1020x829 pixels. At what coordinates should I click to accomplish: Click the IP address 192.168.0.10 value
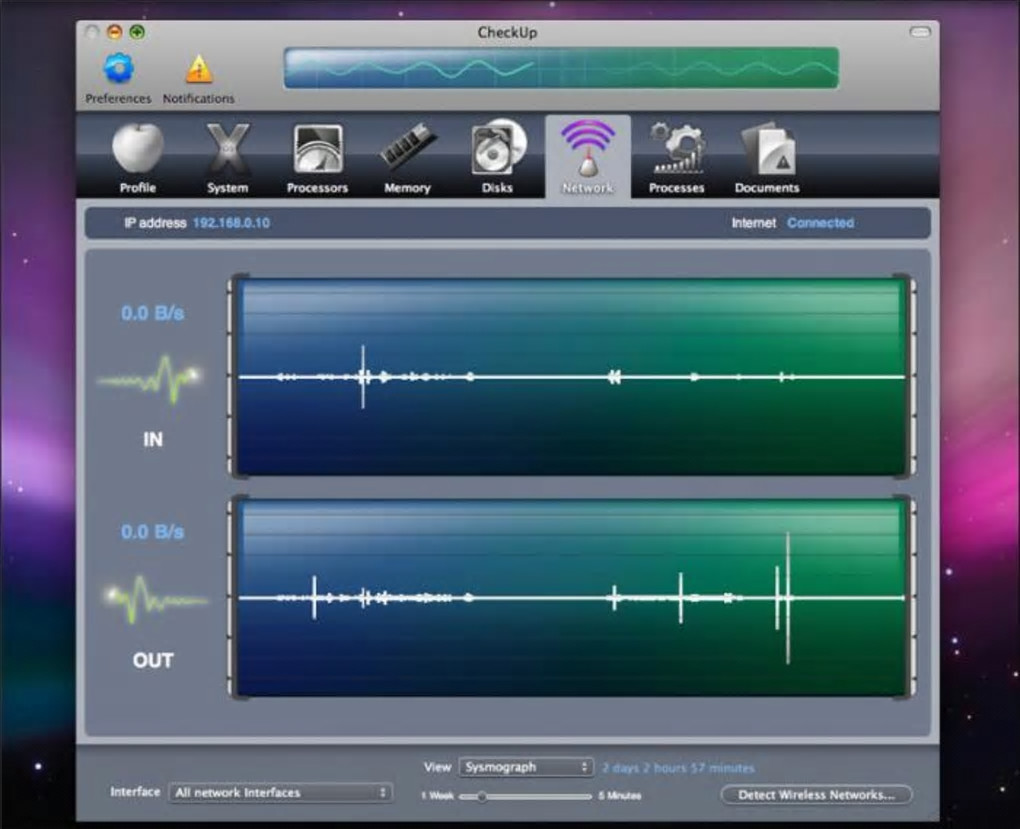click(231, 223)
